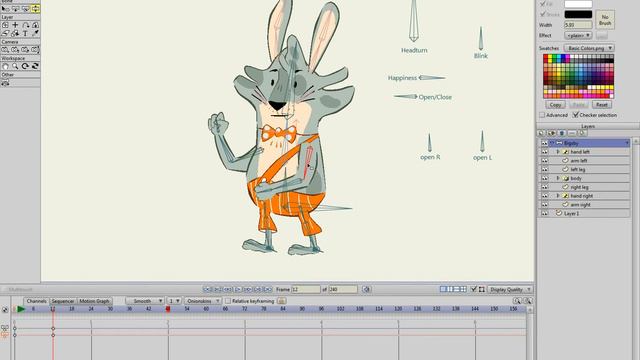Click the icon left of timeline ruler
The width and height of the screenshot is (640, 360).
click(5, 310)
